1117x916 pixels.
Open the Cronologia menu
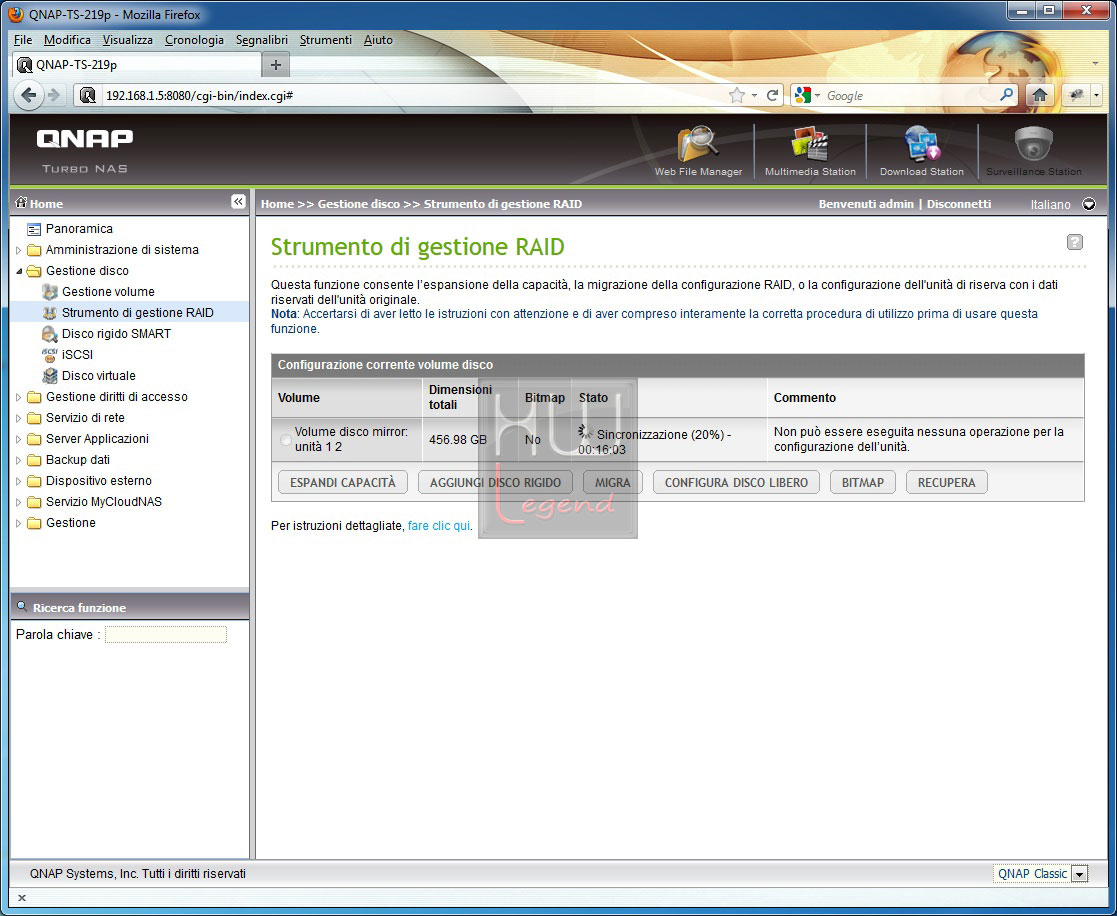(x=194, y=40)
